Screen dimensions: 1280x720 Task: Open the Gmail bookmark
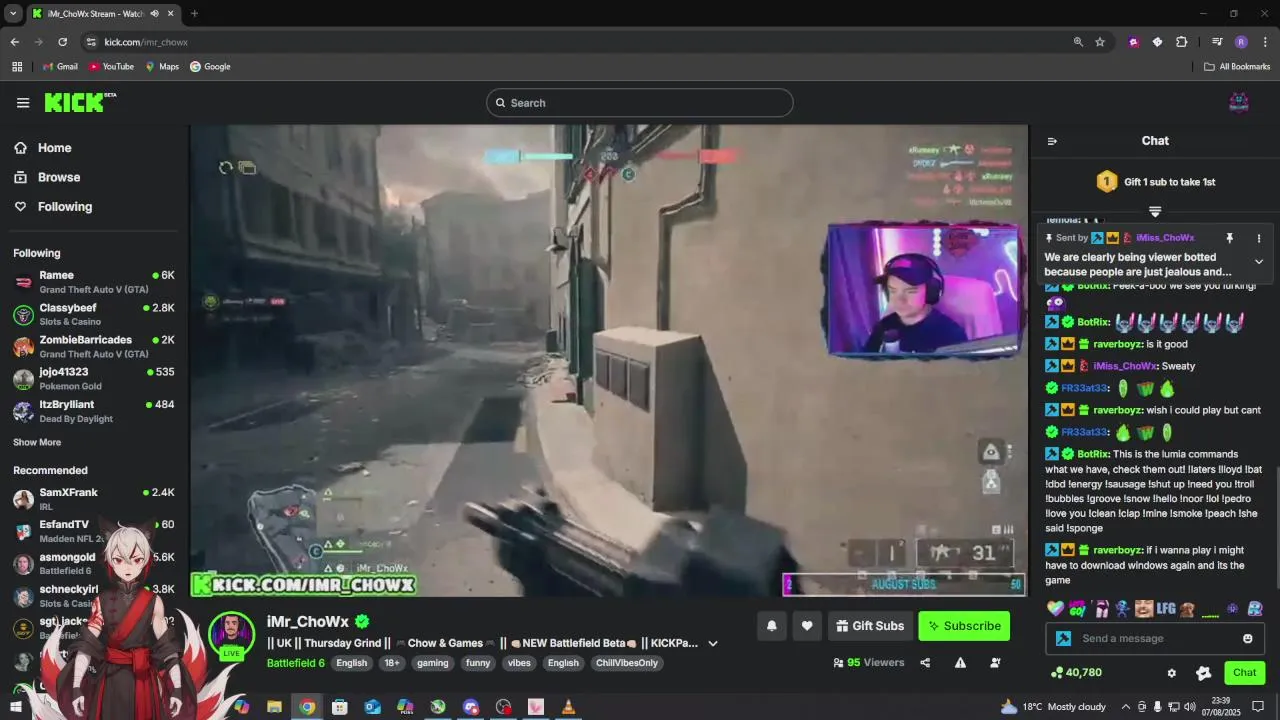click(x=60, y=67)
